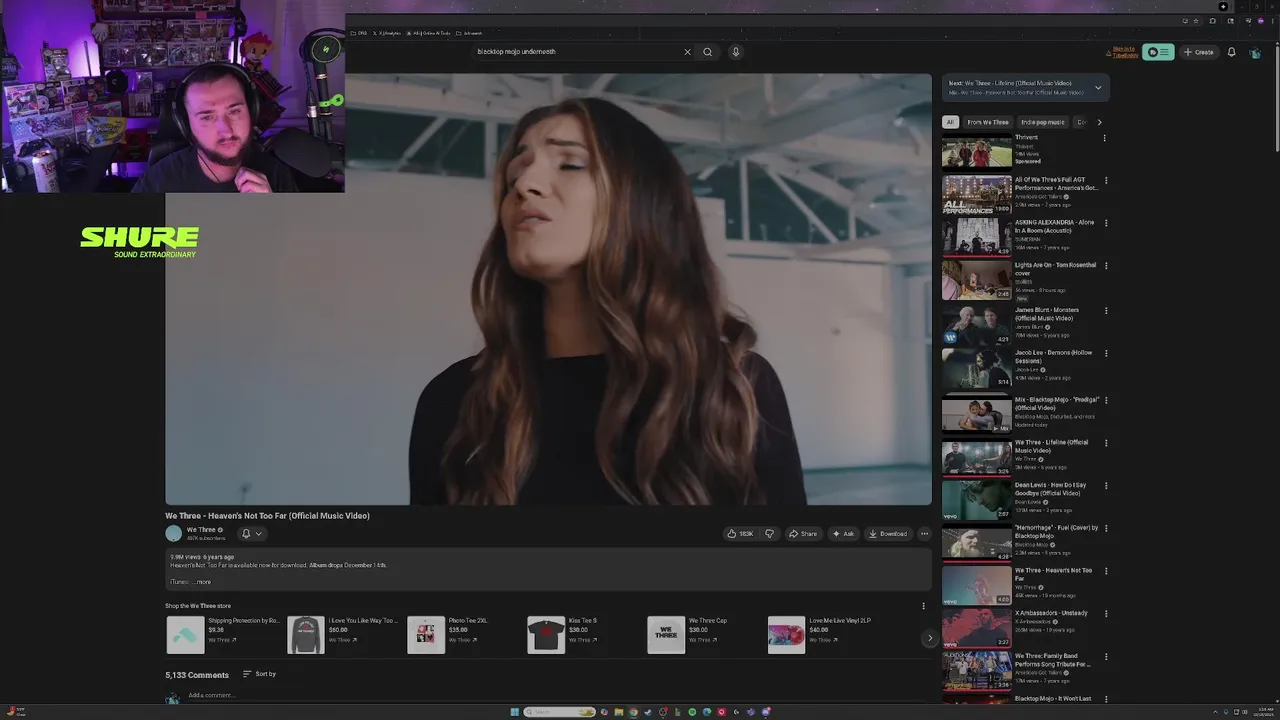This screenshot has width=1280, height=720.
Task: Select the From We Three filter chip
Action: click(988, 122)
